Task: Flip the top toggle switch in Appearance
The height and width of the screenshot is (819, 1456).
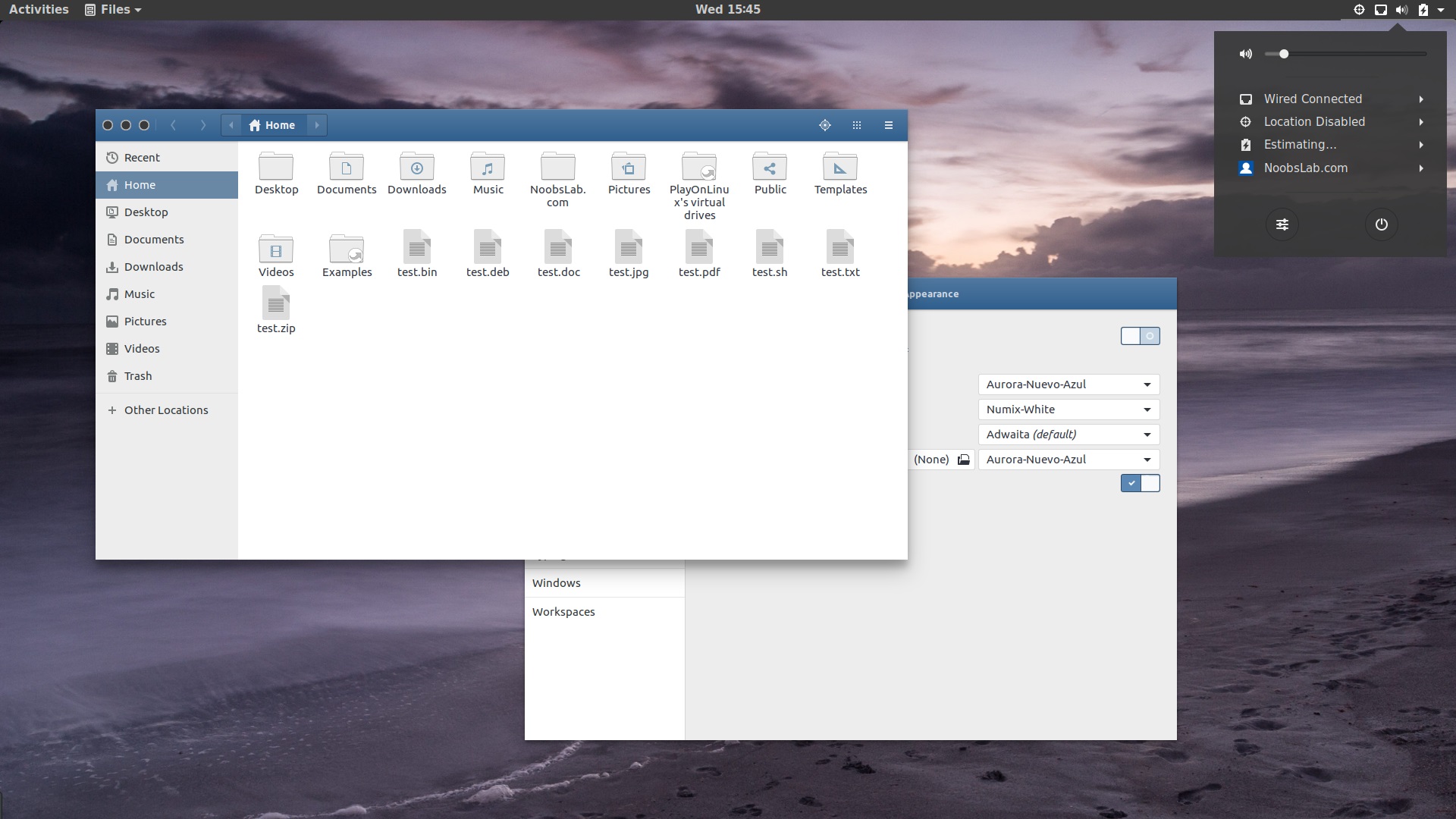Action: [1141, 336]
